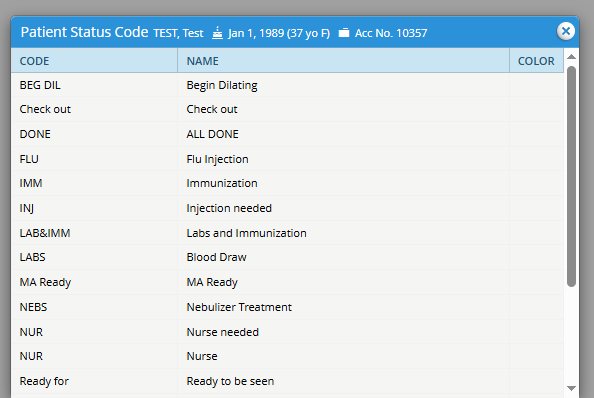The height and width of the screenshot is (398, 594).
Task: Pick the Flu Injection status
Action: click(217, 159)
